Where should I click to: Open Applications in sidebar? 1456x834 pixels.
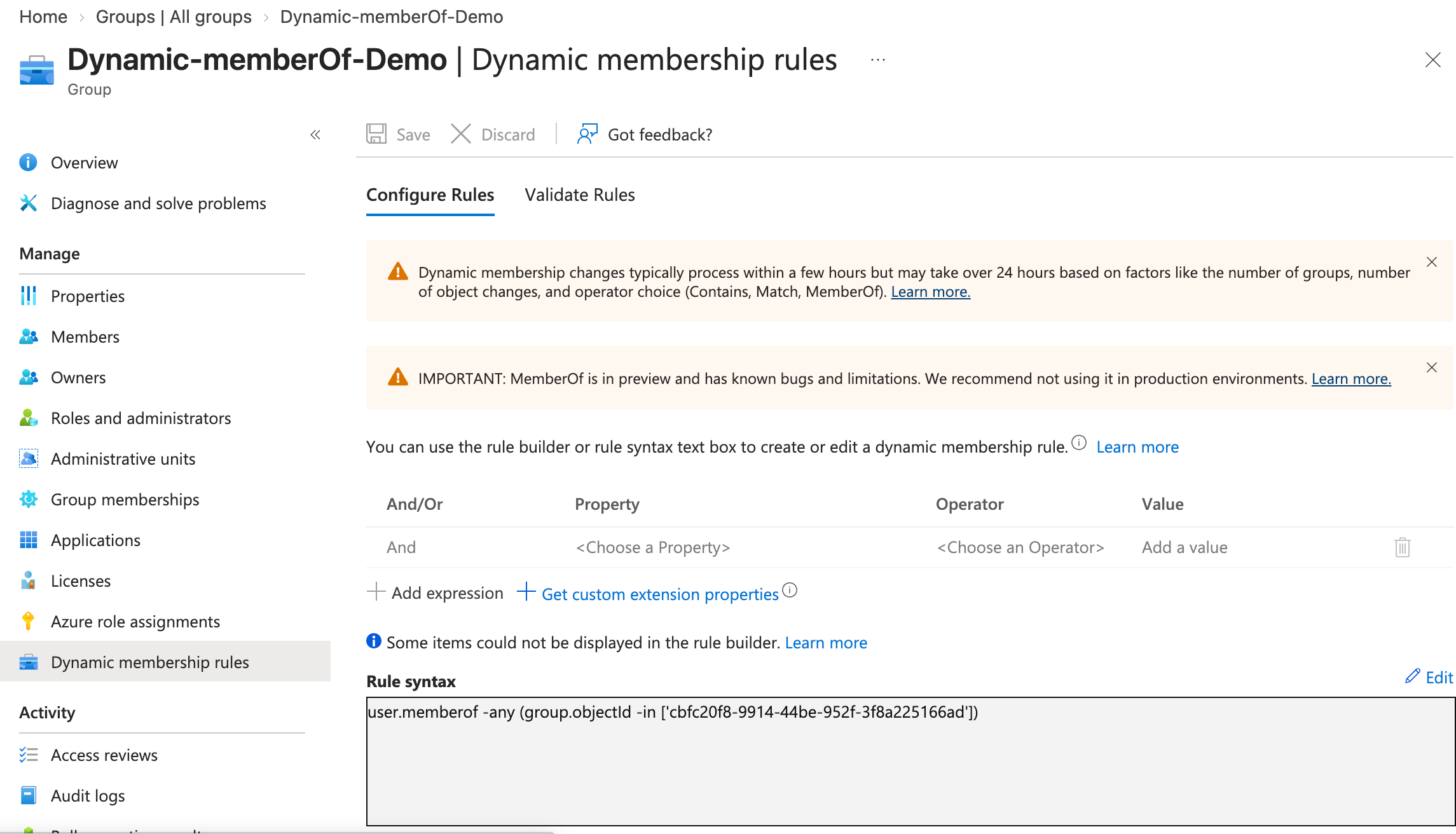coord(95,540)
